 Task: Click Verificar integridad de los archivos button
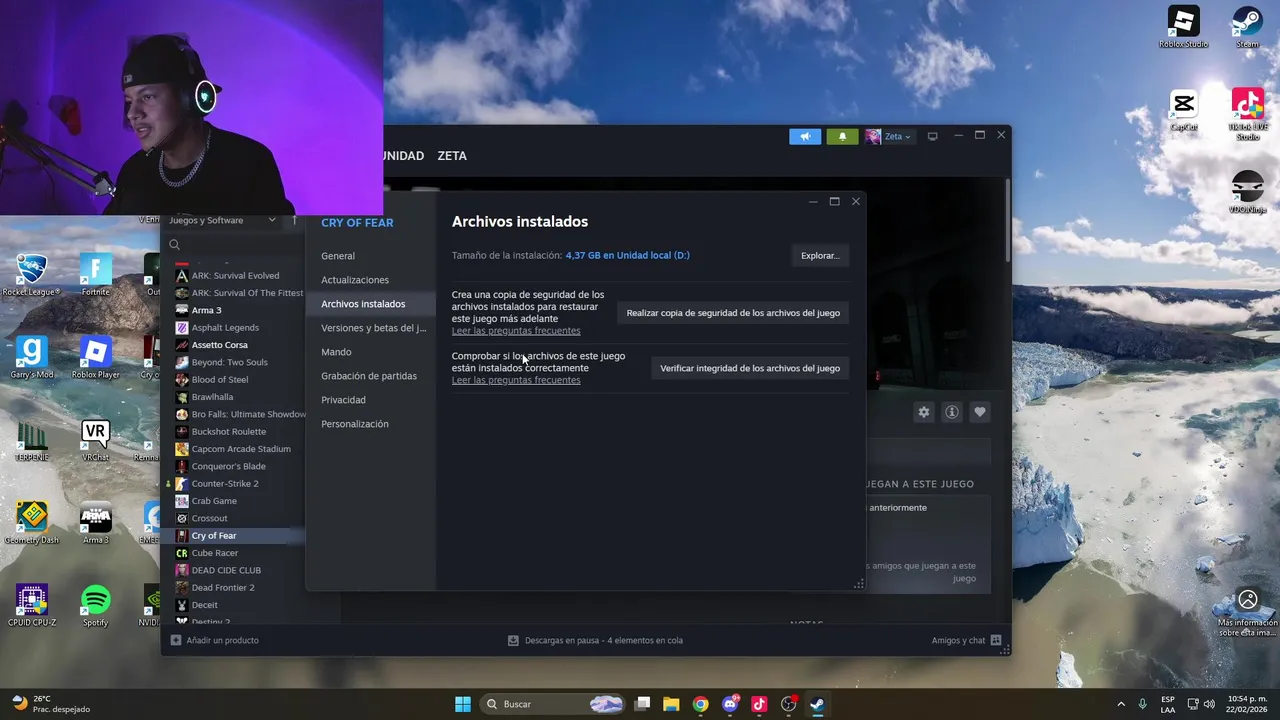point(750,368)
